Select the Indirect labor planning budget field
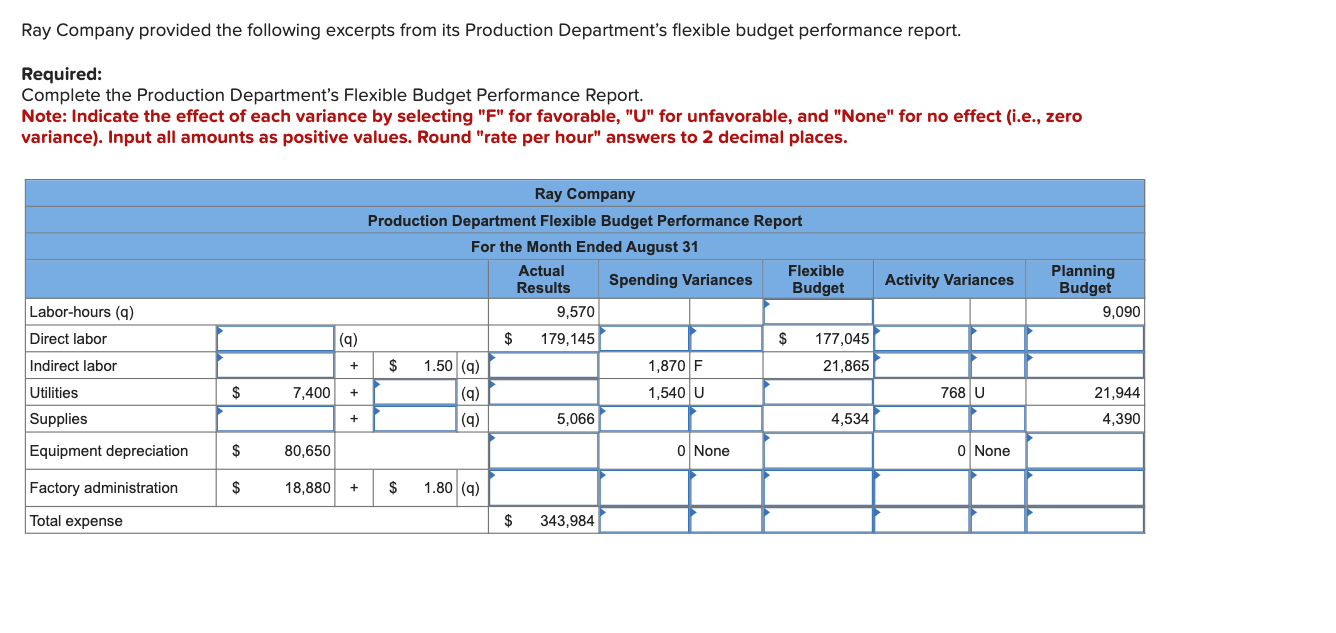Screen dimensions: 1336x633 [1085, 365]
